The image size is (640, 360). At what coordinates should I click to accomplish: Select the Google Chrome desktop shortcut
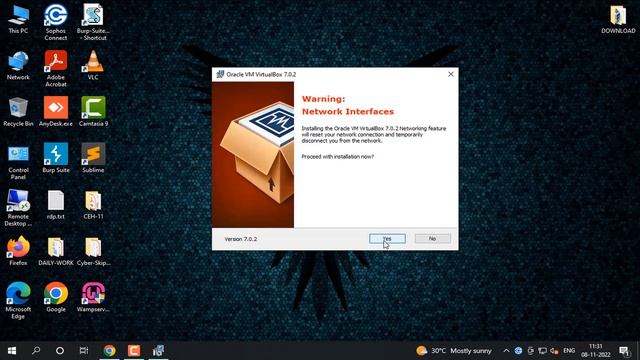(56, 298)
